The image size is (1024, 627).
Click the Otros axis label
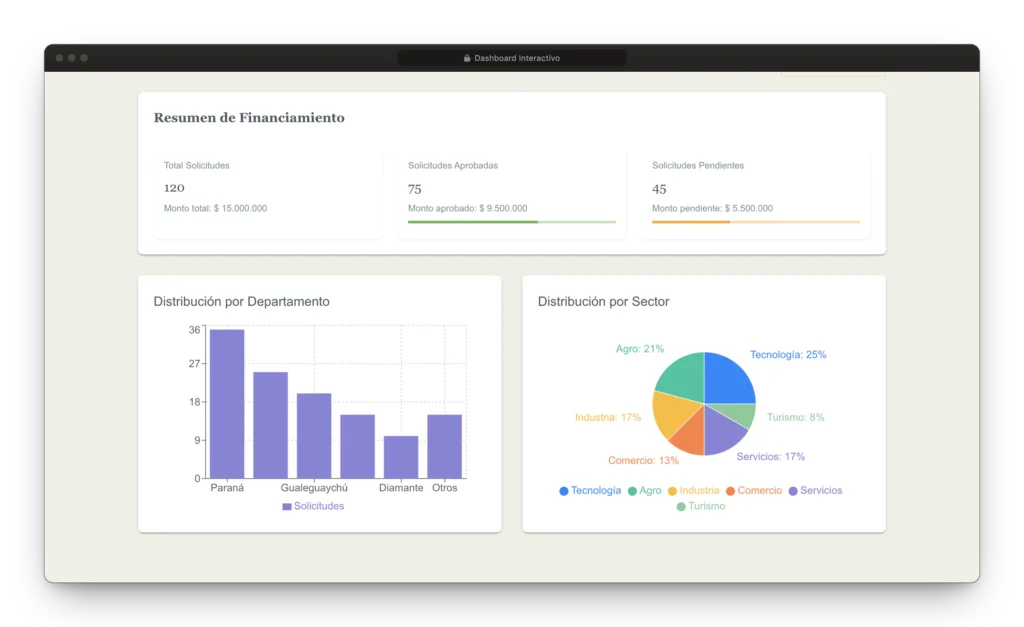[x=445, y=488]
